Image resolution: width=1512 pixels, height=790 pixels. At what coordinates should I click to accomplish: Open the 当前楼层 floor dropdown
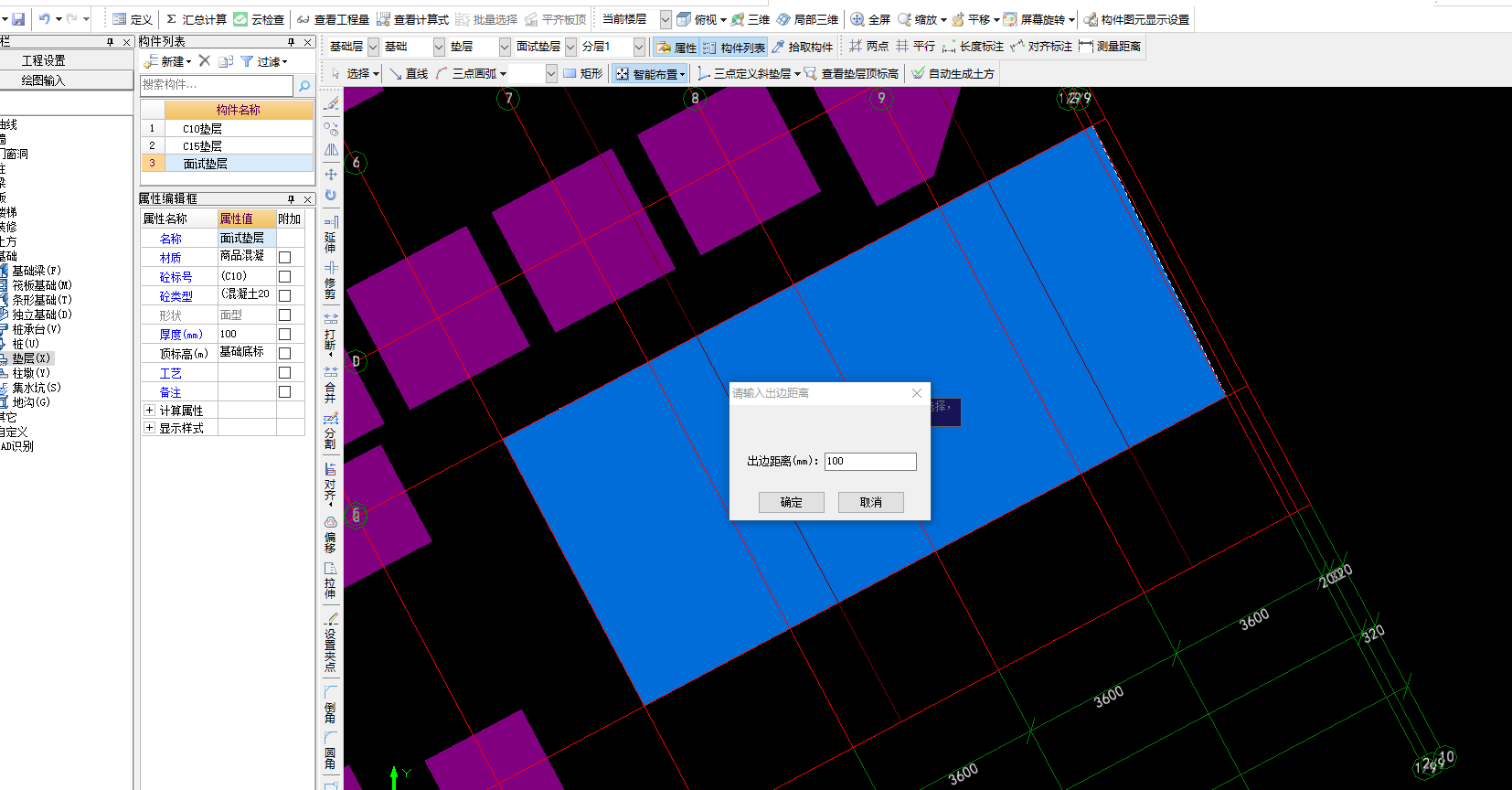(665, 19)
